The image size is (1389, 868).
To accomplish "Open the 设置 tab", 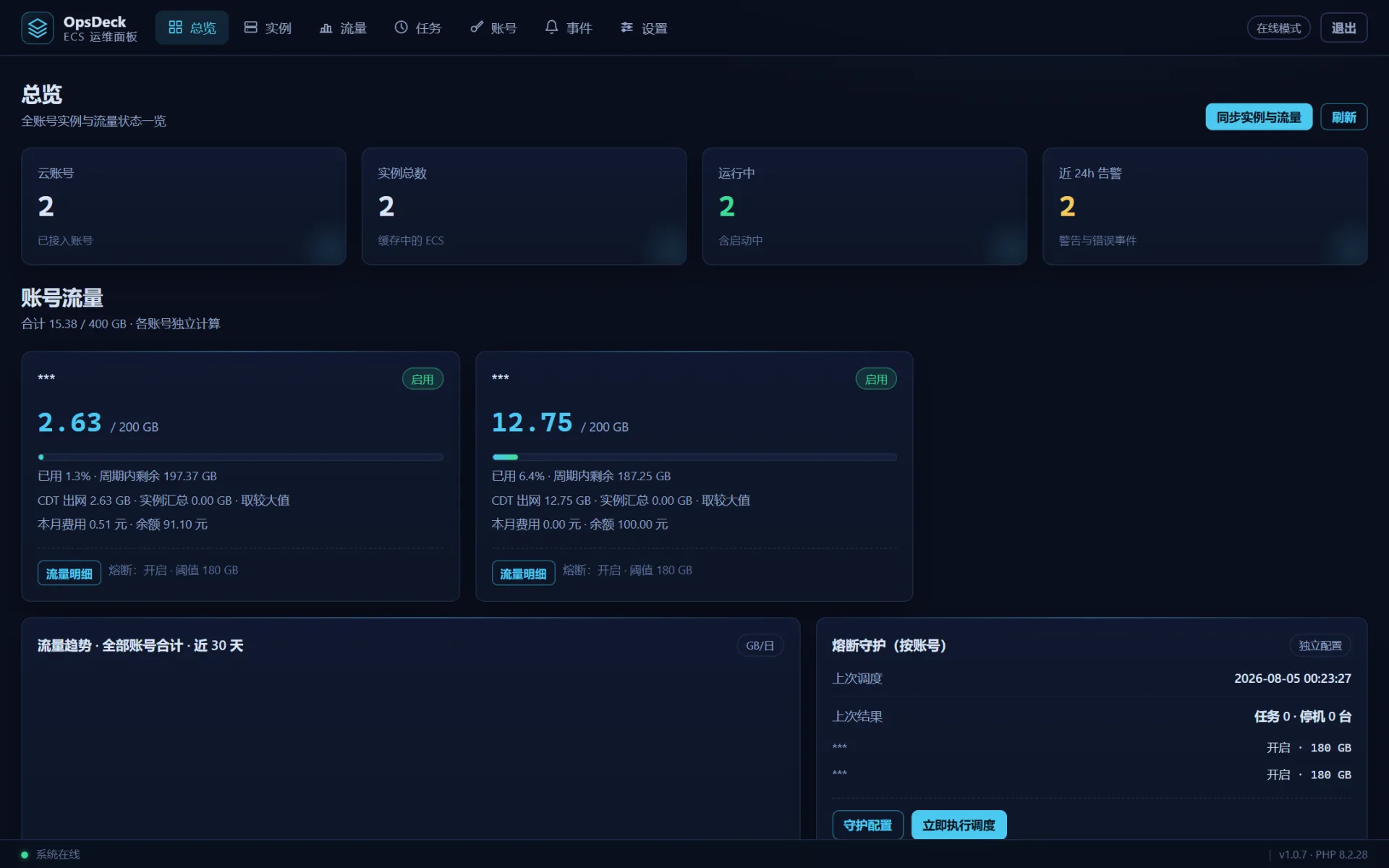I will pos(644,27).
